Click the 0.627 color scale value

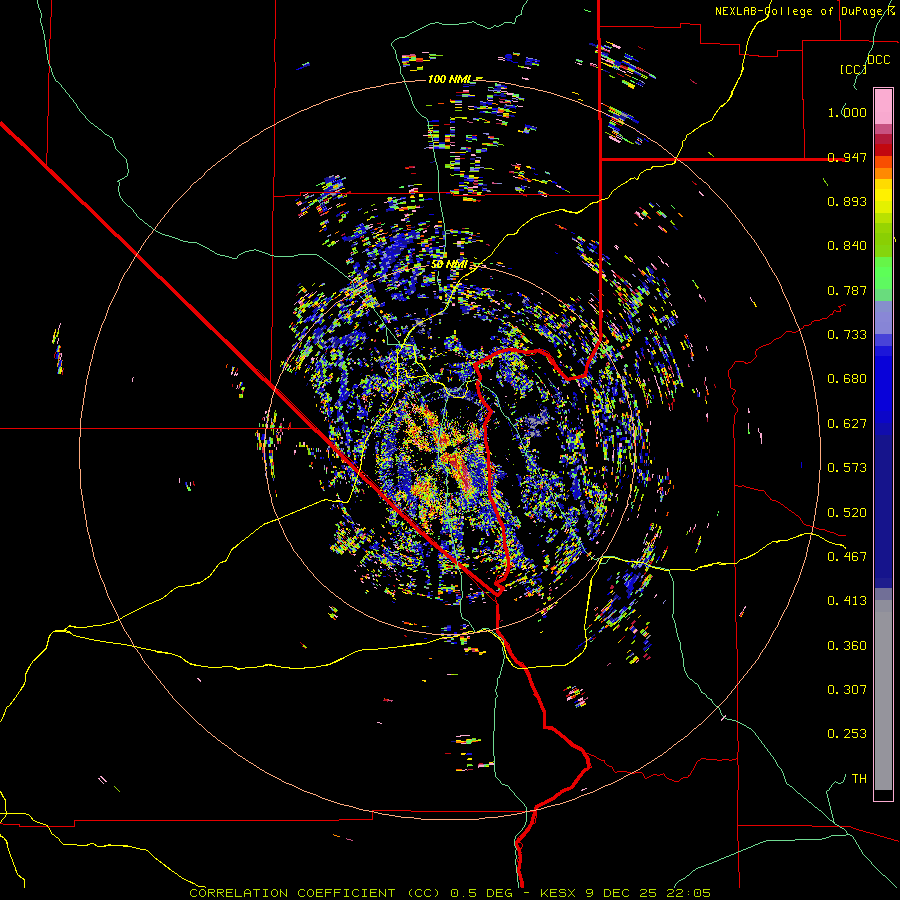click(x=847, y=424)
